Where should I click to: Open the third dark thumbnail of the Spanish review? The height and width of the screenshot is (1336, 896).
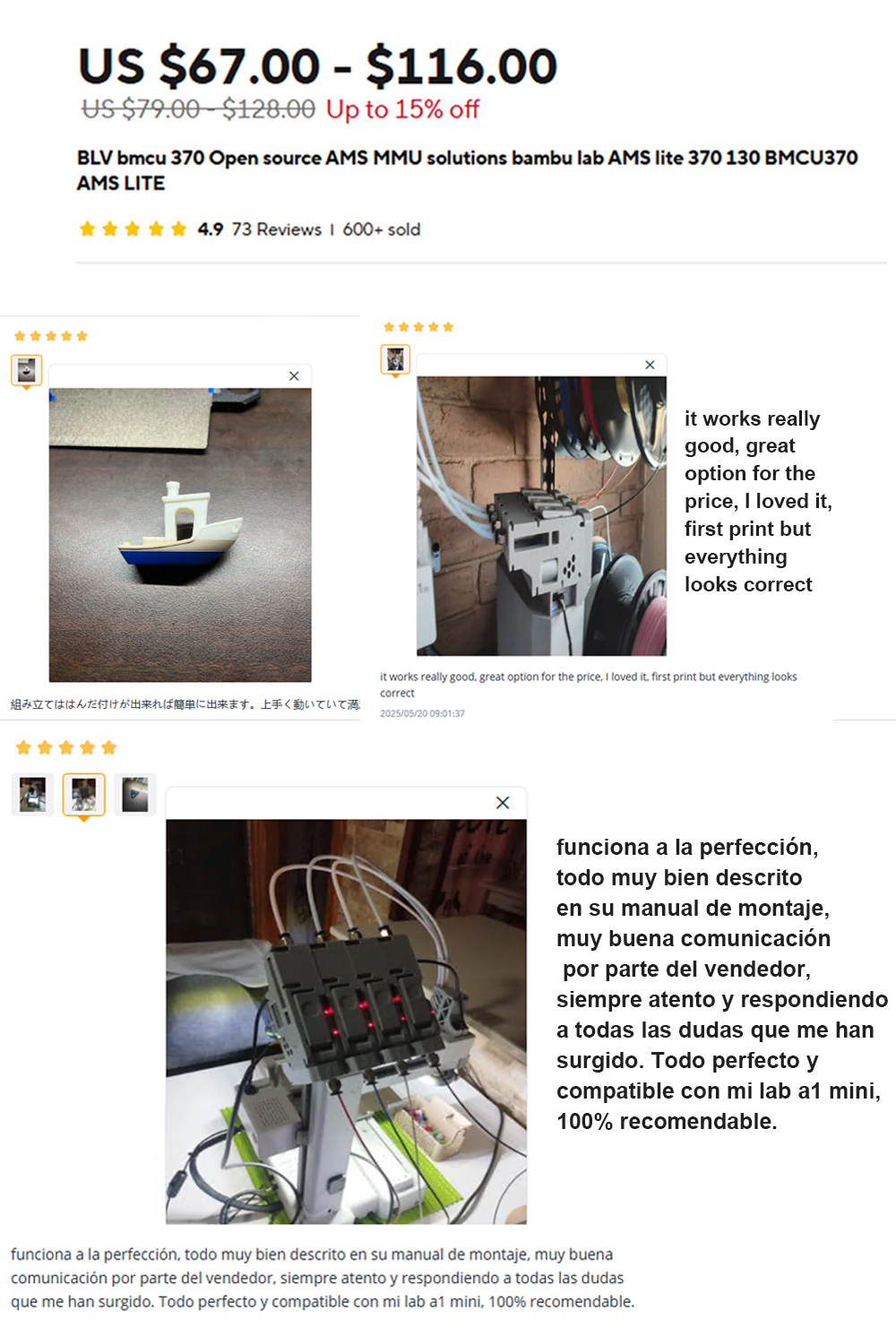[x=135, y=794]
